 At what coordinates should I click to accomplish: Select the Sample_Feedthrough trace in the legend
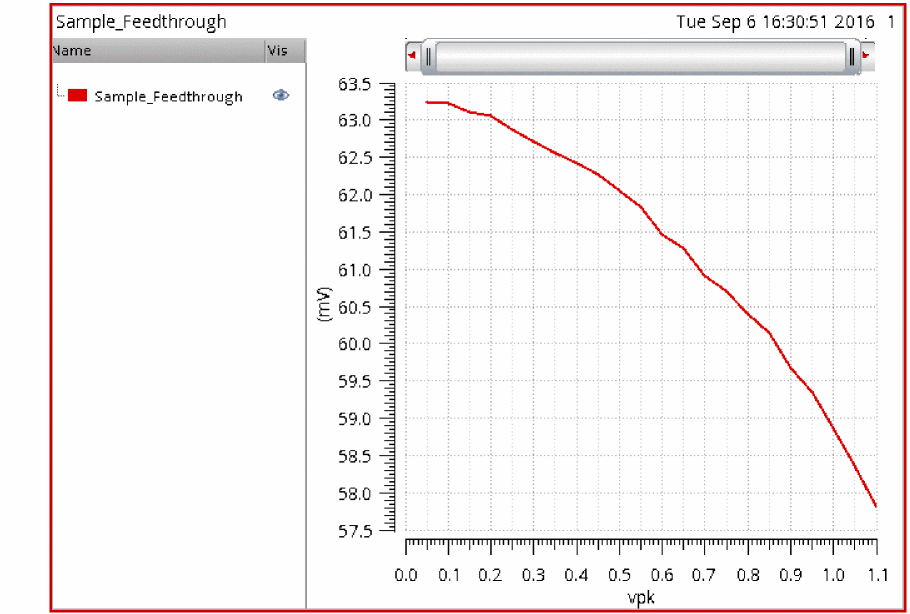[168, 96]
